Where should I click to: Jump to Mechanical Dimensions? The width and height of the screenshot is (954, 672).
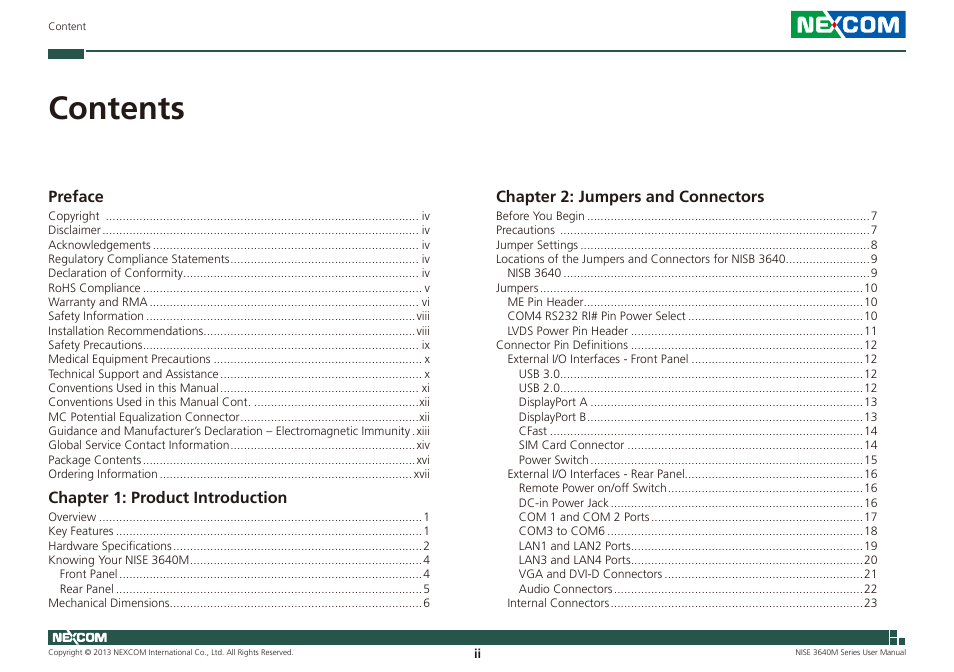click(x=239, y=603)
